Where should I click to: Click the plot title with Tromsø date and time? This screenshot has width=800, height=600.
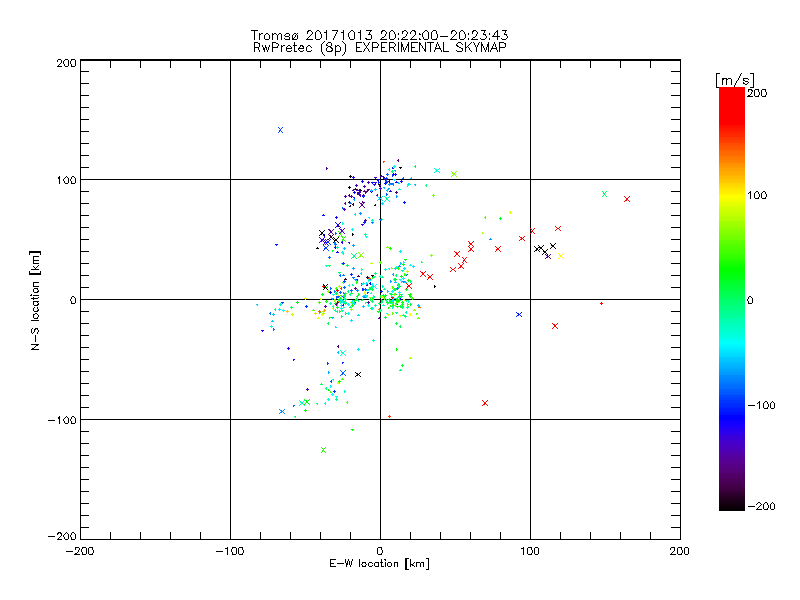(380, 35)
